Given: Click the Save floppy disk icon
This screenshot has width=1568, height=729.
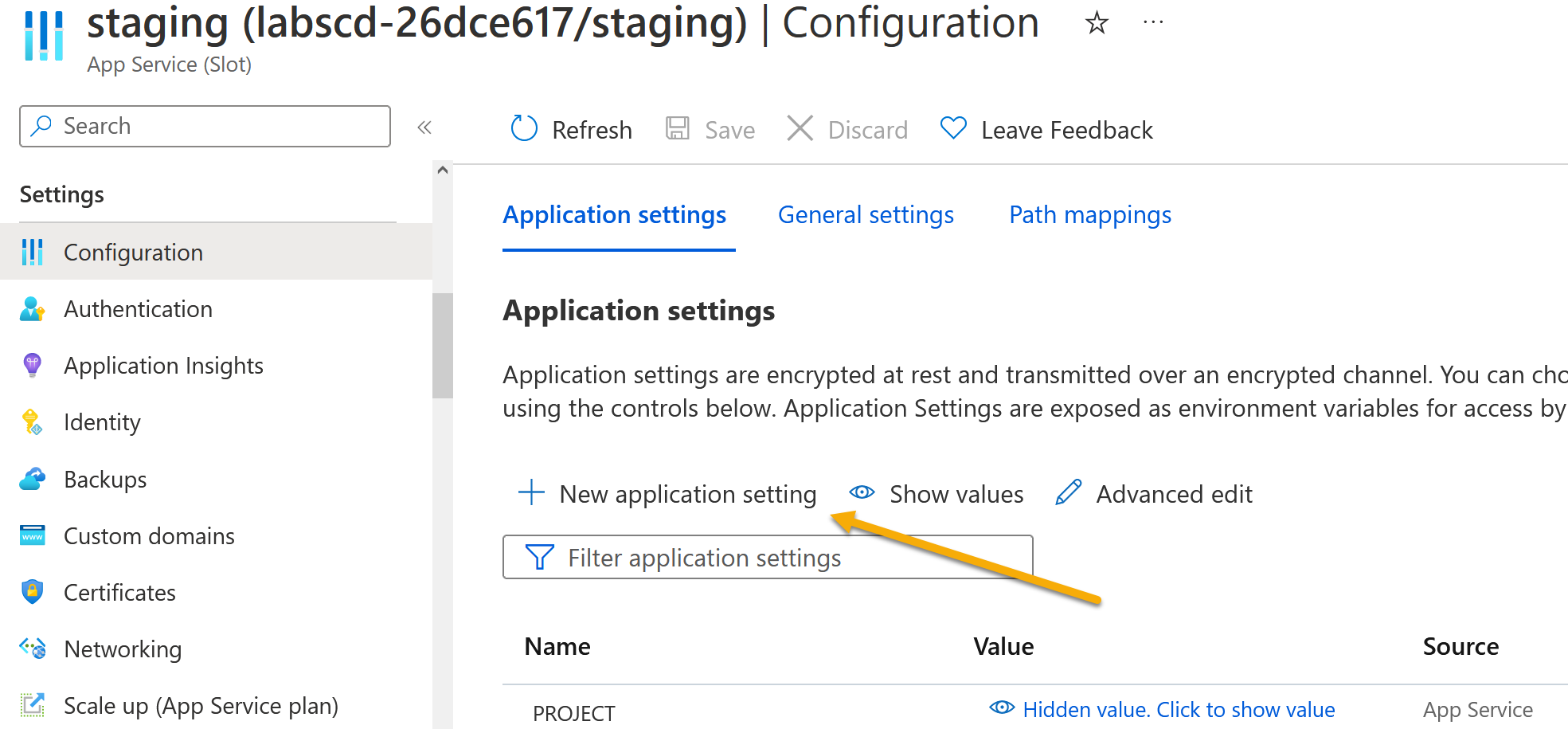Looking at the screenshot, I should click(678, 128).
